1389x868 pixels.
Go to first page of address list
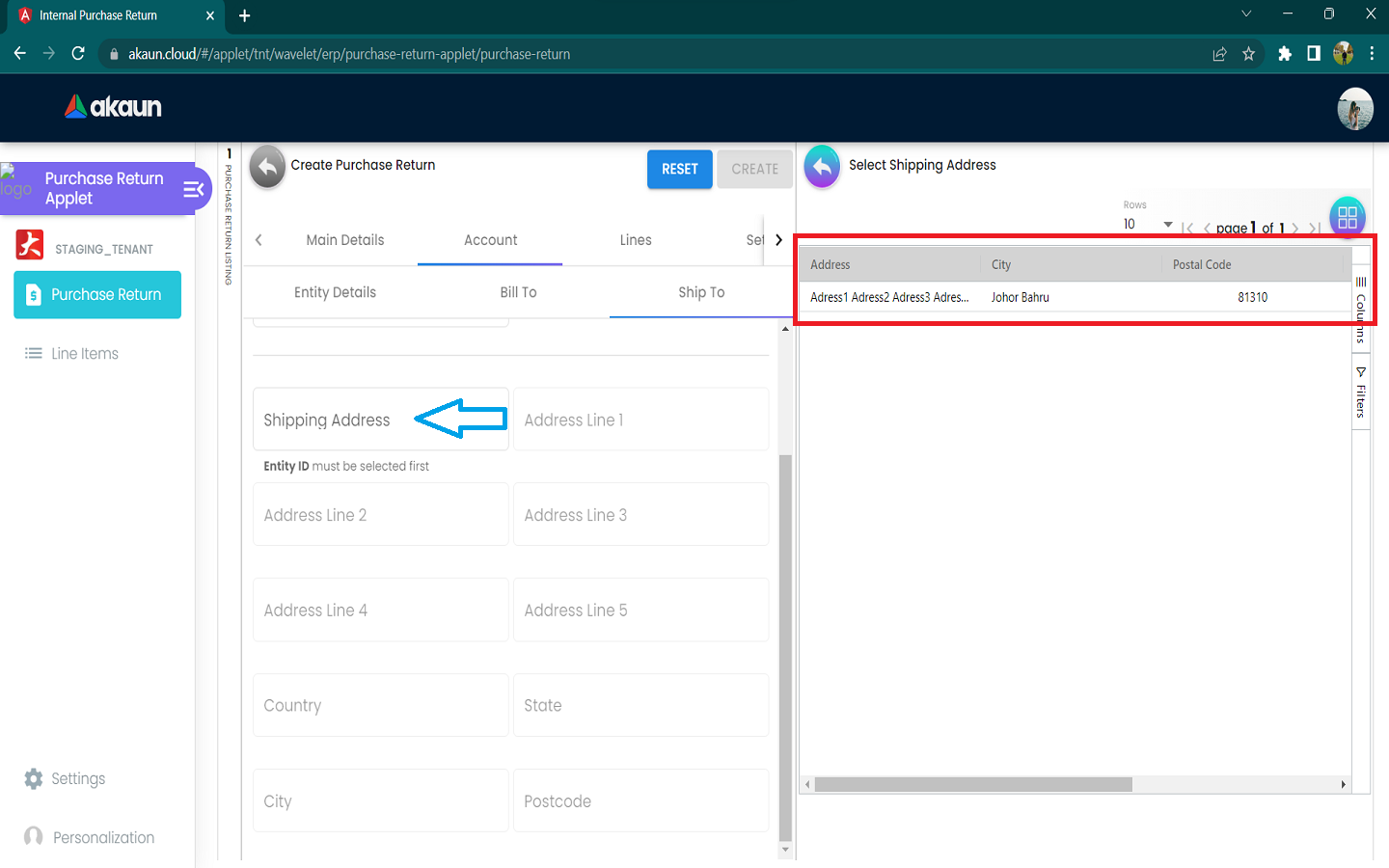click(x=1187, y=229)
